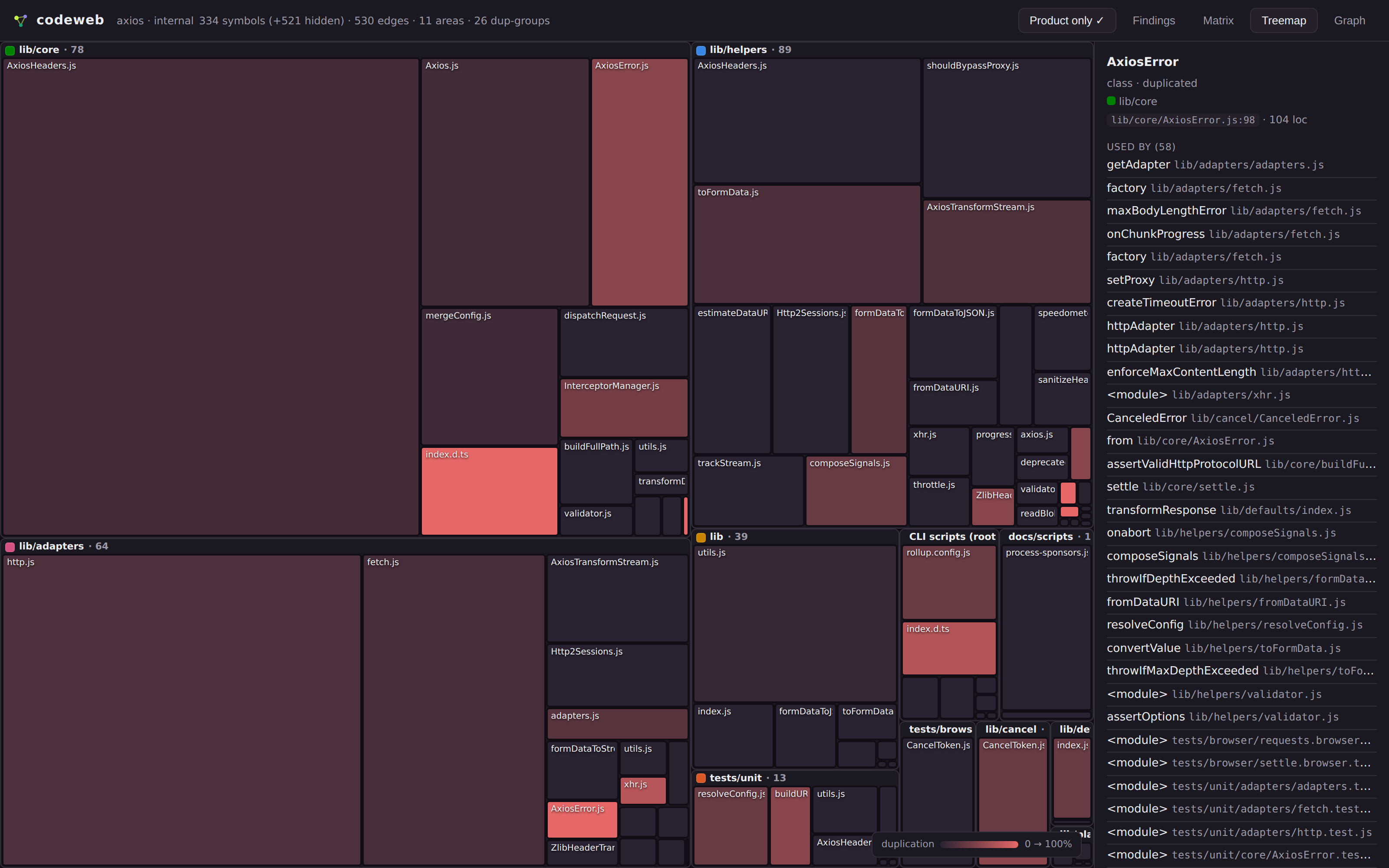This screenshot has width=1389, height=868.
Task: Click the mergeConfig.js treemap tile
Action: (x=489, y=377)
